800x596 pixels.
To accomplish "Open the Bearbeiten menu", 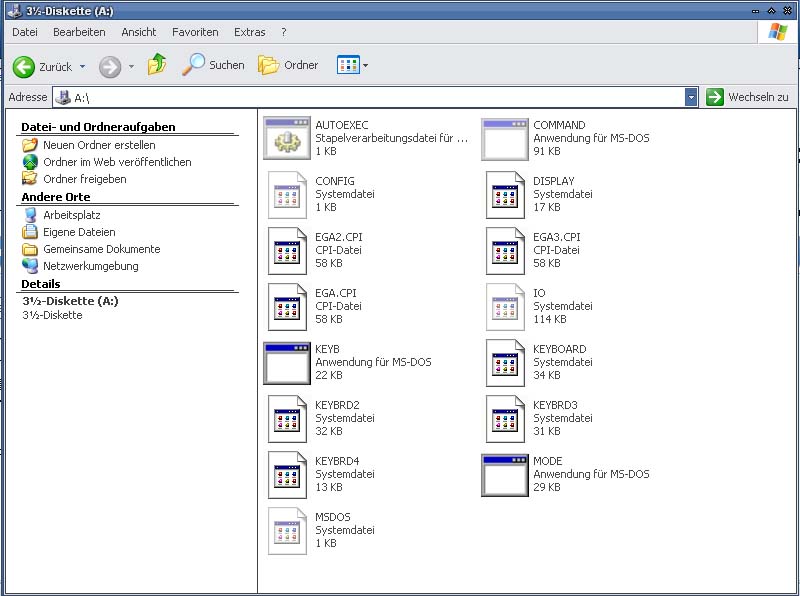I will (79, 32).
